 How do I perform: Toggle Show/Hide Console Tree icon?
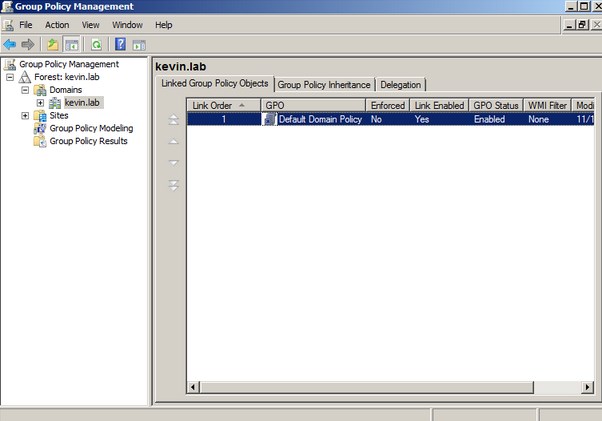point(72,45)
